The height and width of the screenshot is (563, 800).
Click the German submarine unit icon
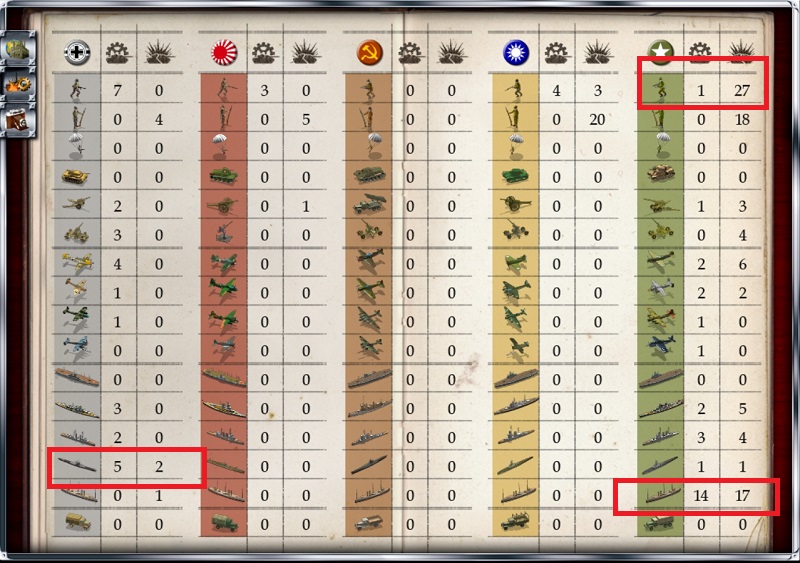(77, 466)
